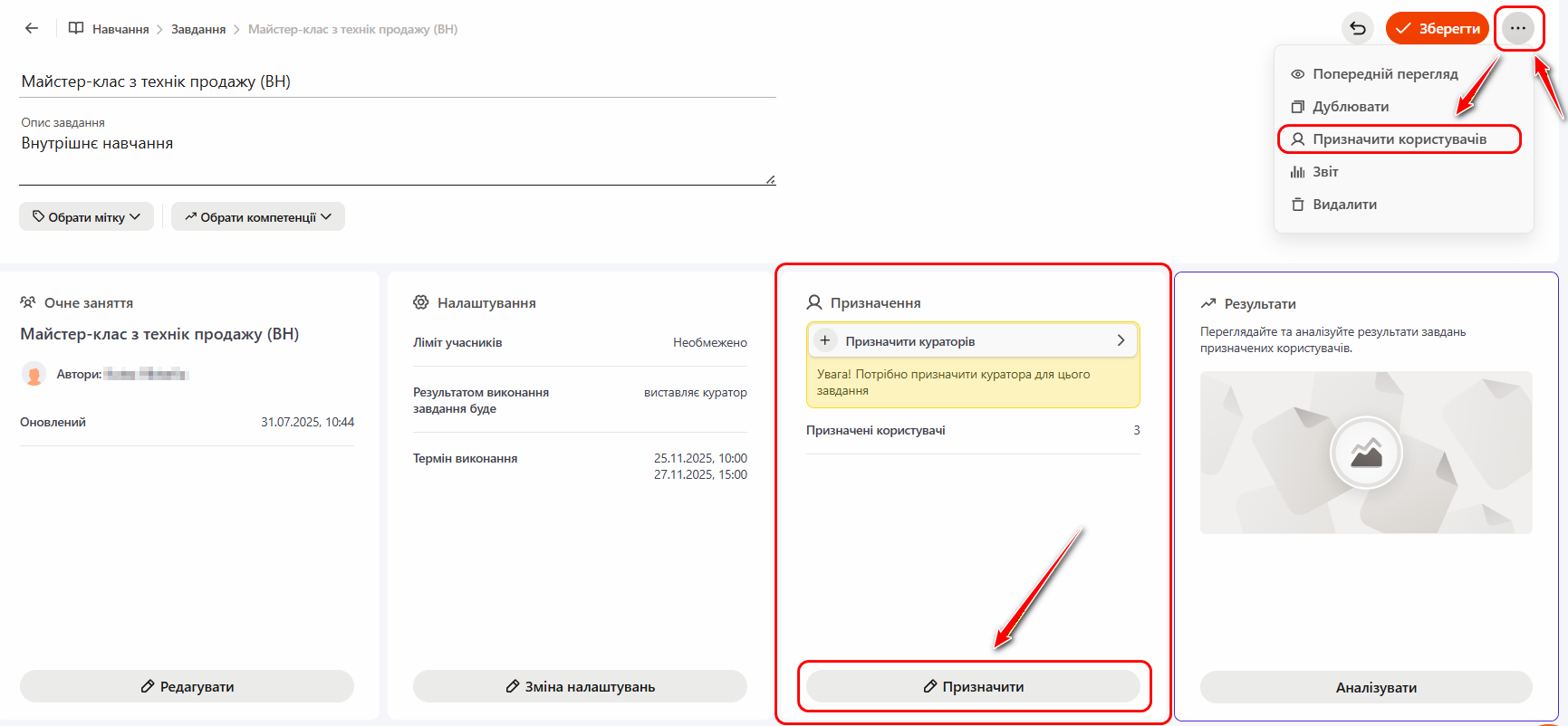1568x726 pixels.
Task: Select Призначити користувачів menu entry
Action: click(x=1399, y=139)
